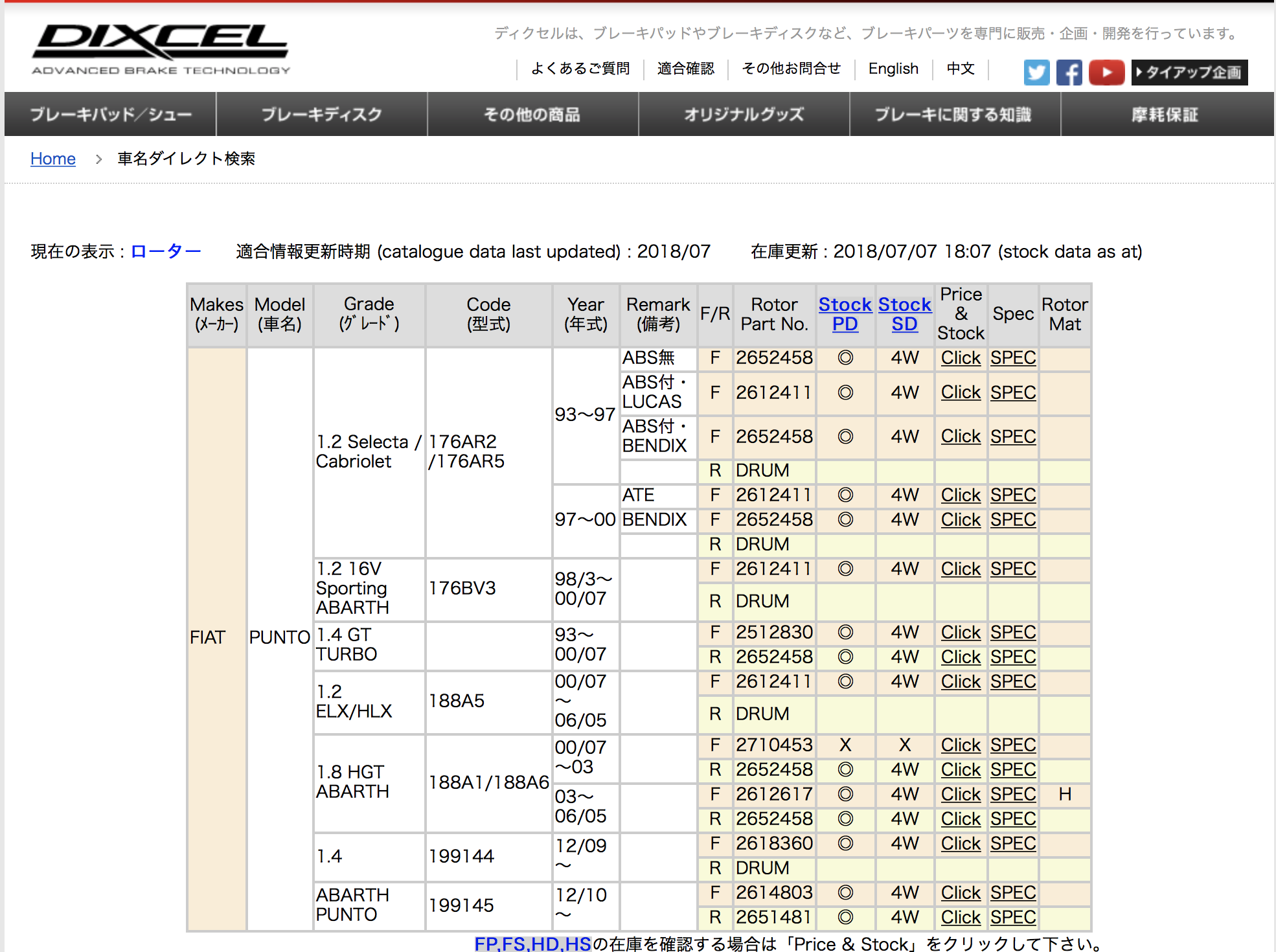Switch site language to English
This screenshot has width=1276, height=952.
pyautogui.click(x=893, y=69)
